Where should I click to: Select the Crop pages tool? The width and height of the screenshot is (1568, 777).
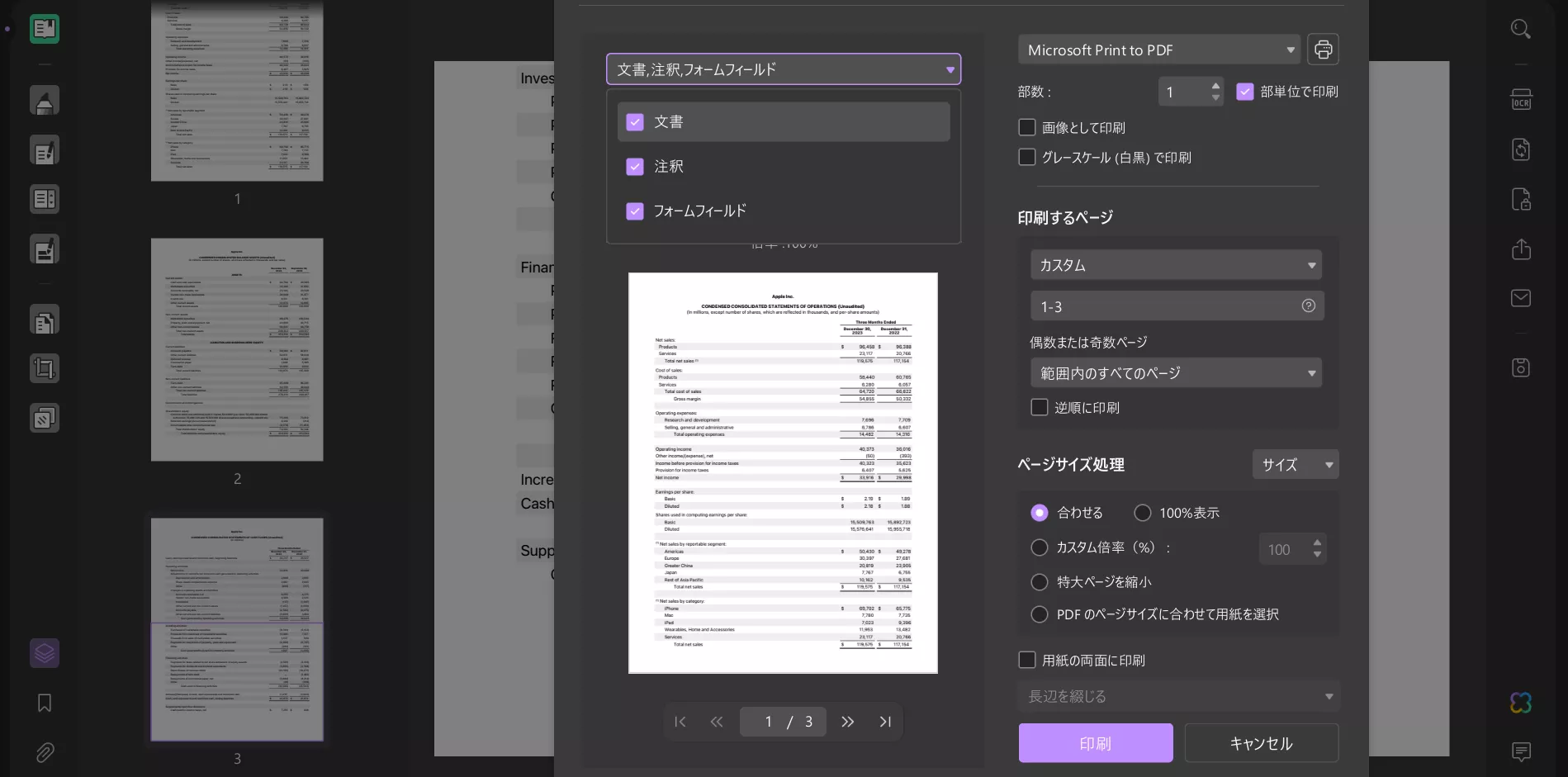[x=45, y=368]
